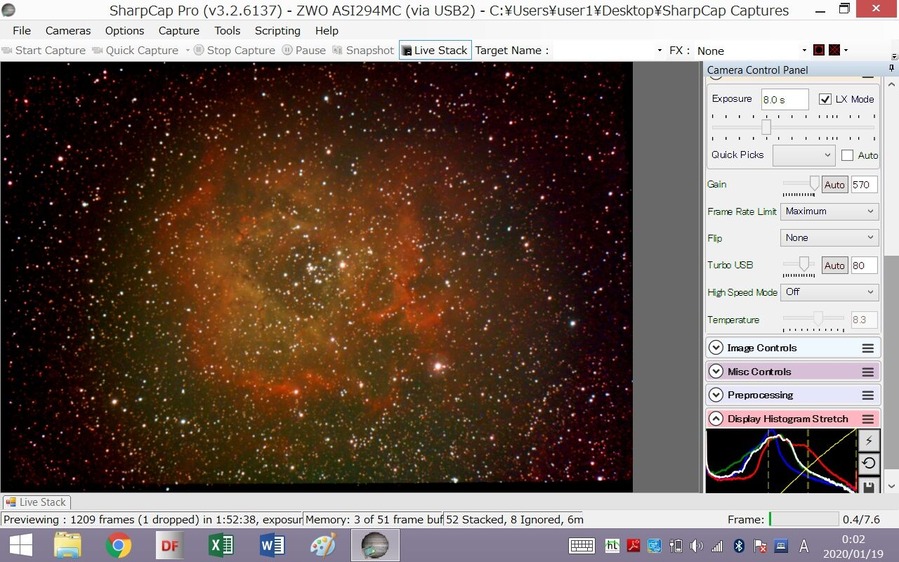The height and width of the screenshot is (562, 899).
Task: Take a Snapshot from the toolbar
Action: coord(363,50)
